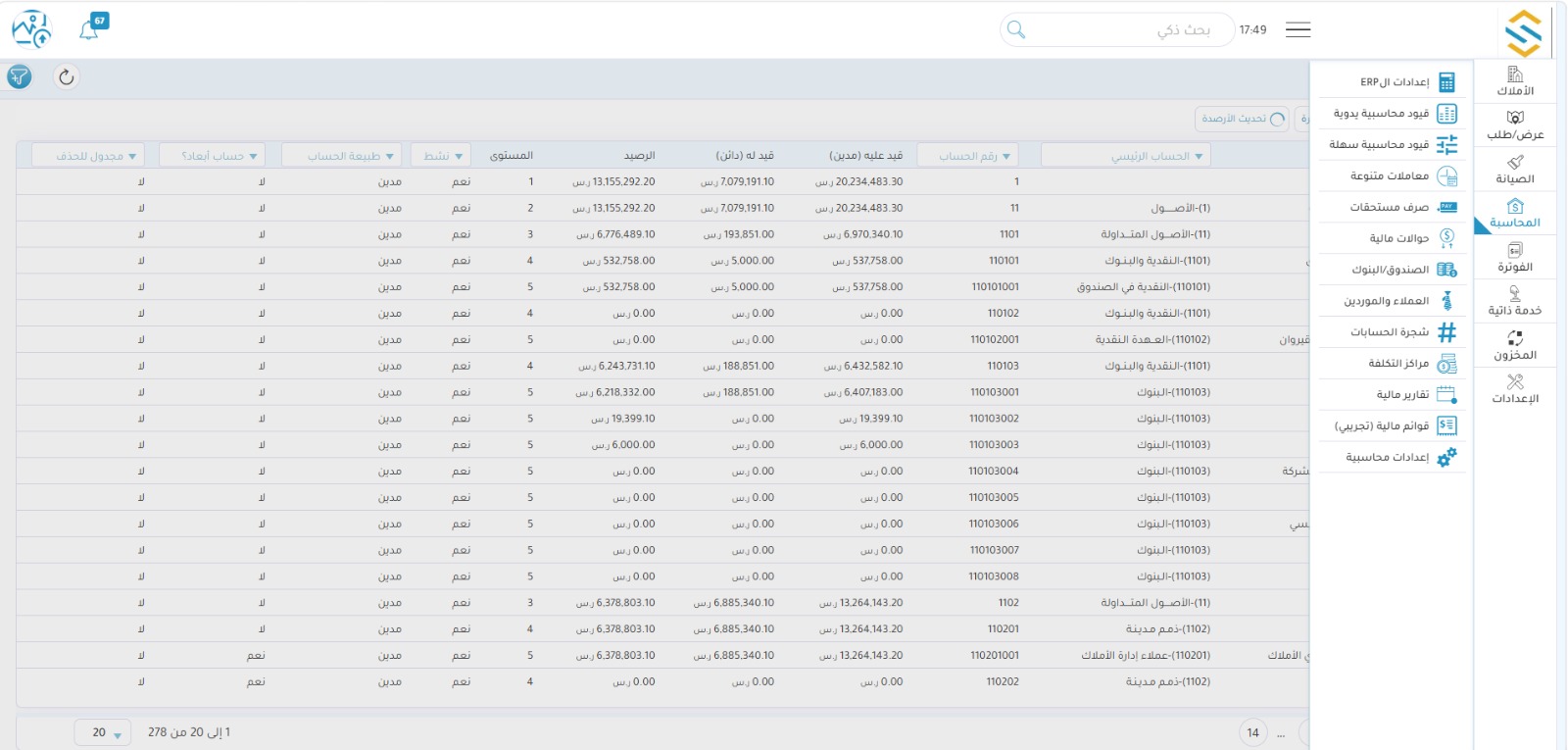
Task: Open the page size dropdown showing 20
Action: pos(103,732)
